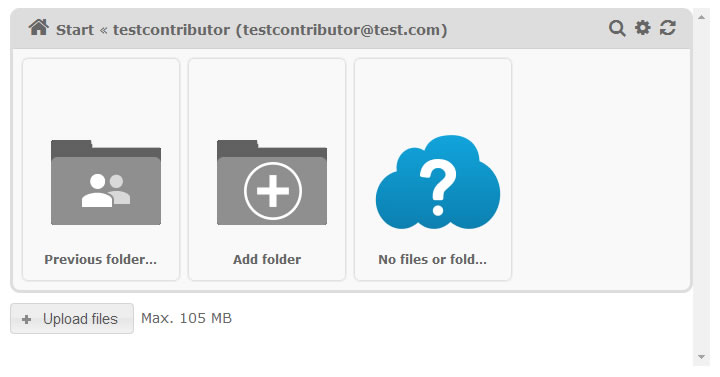Click the scrollbar up arrow
Screen dimensions: 720x377
point(701,17)
